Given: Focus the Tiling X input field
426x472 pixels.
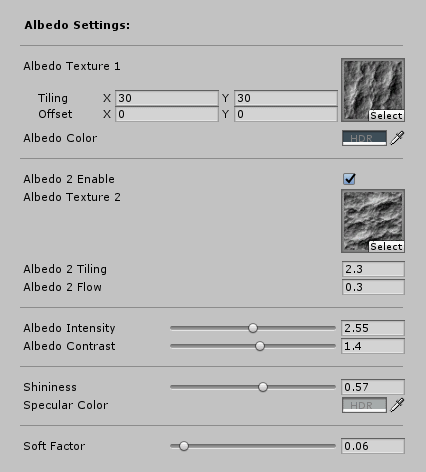Looking at the screenshot, I should (x=167, y=98).
